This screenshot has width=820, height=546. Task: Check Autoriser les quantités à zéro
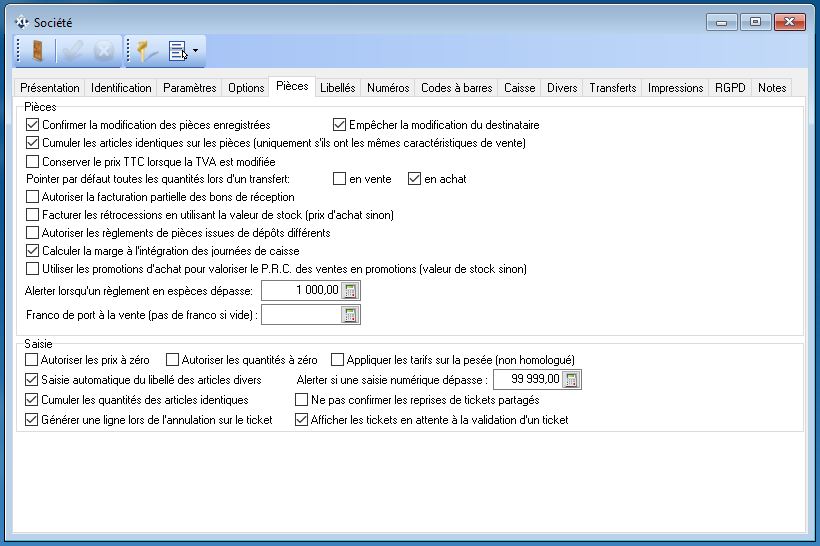point(172,360)
